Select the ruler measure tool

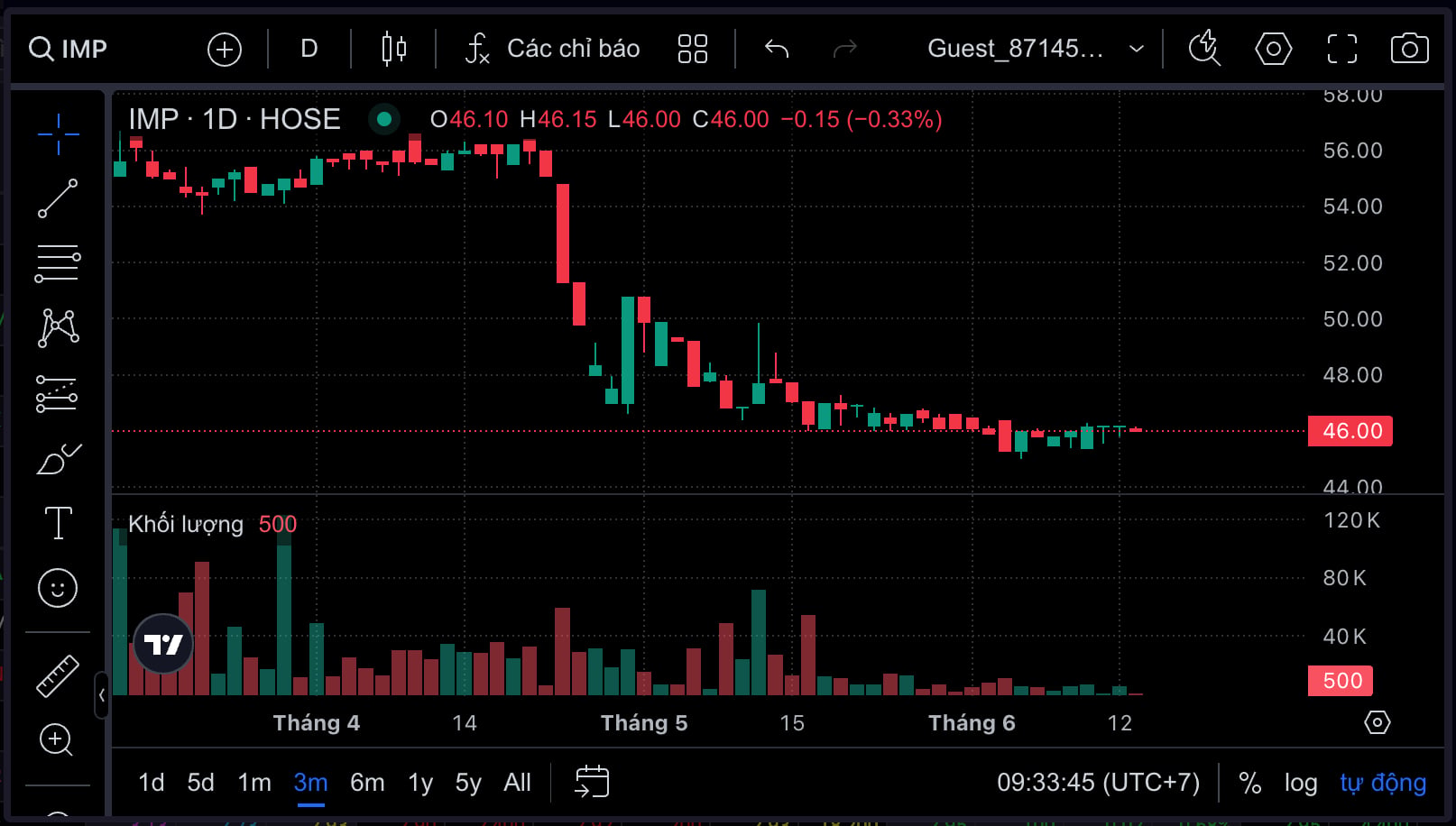[x=58, y=675]
